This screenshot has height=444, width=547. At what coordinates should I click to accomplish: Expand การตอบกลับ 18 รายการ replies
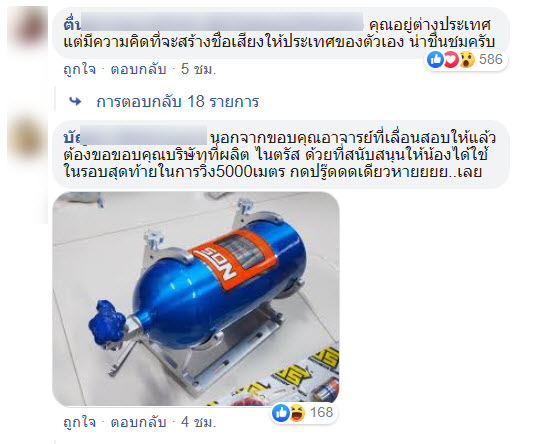pyautogui.click(x=178, y=102)
